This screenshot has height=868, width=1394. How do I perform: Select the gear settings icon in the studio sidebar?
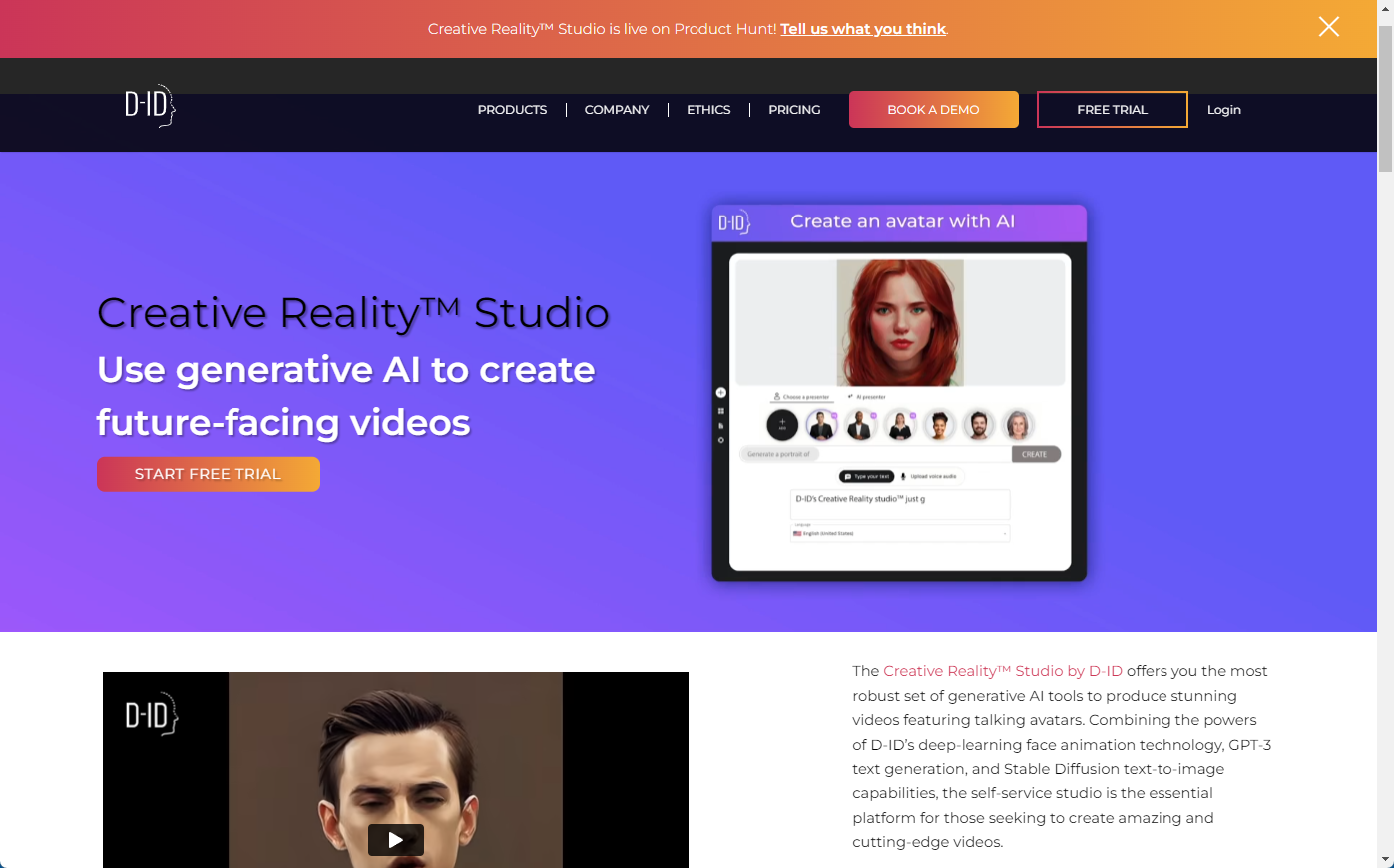coord(720,440)
